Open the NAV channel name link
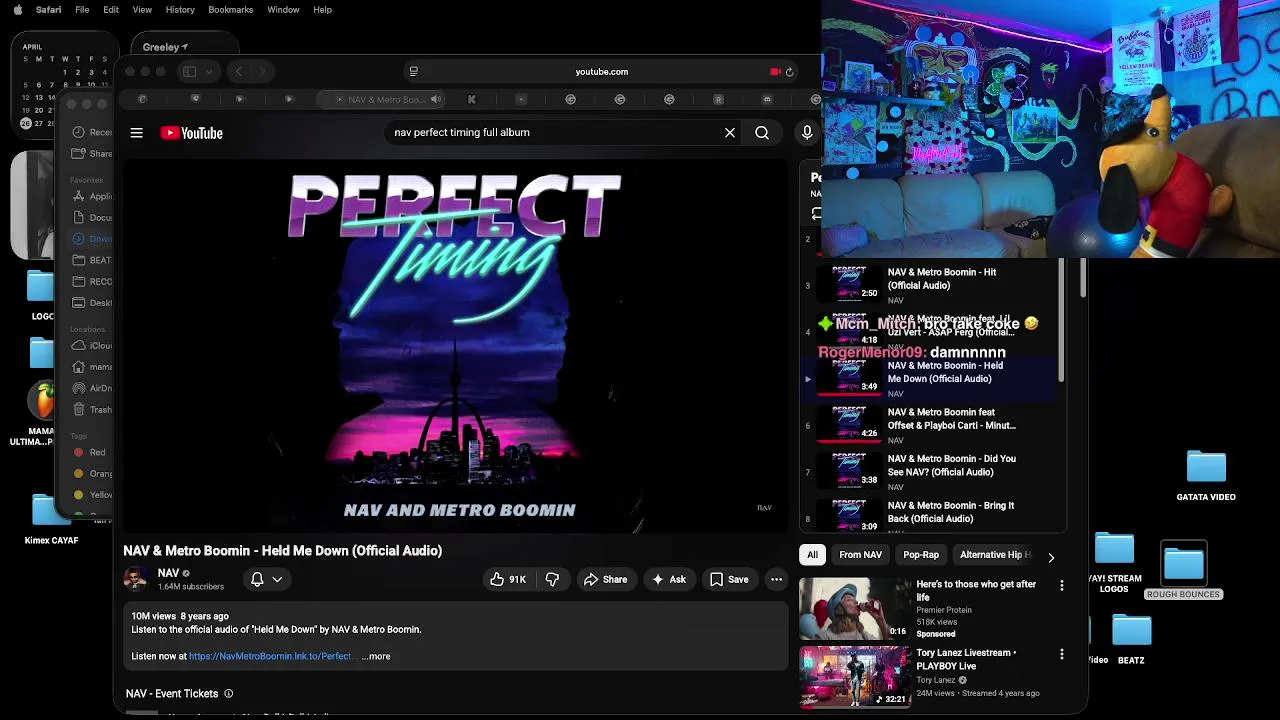This screenshot has width=1280, height=720. [x=168, y=573]
